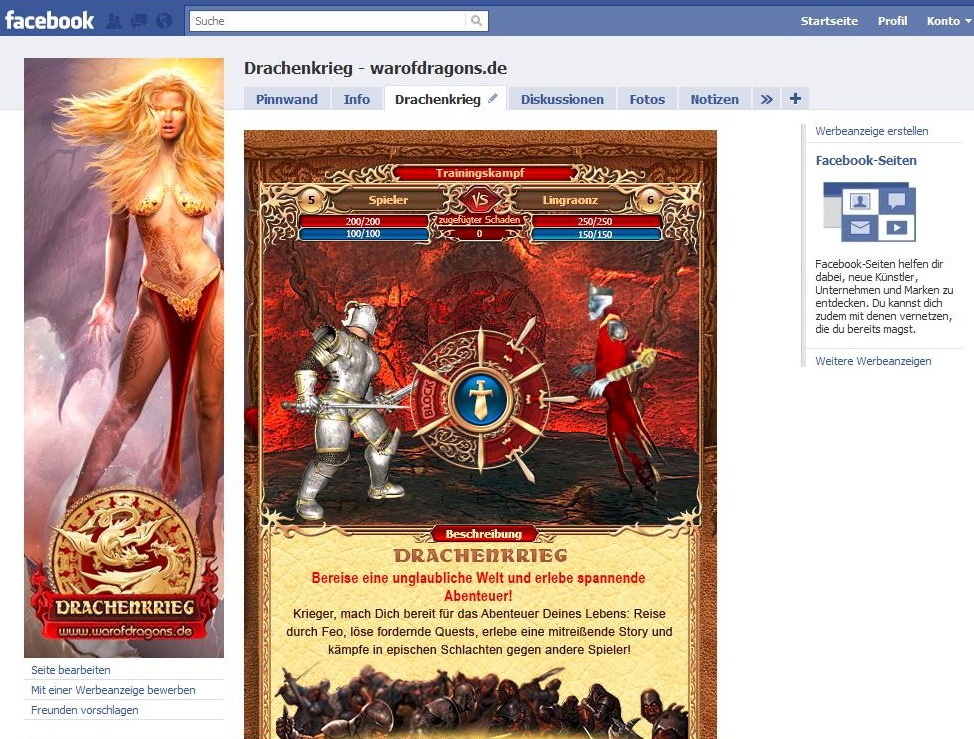The image size is (974, 739).
Task: Click the DRACHENKRIEG description heading
Action: 481,555
